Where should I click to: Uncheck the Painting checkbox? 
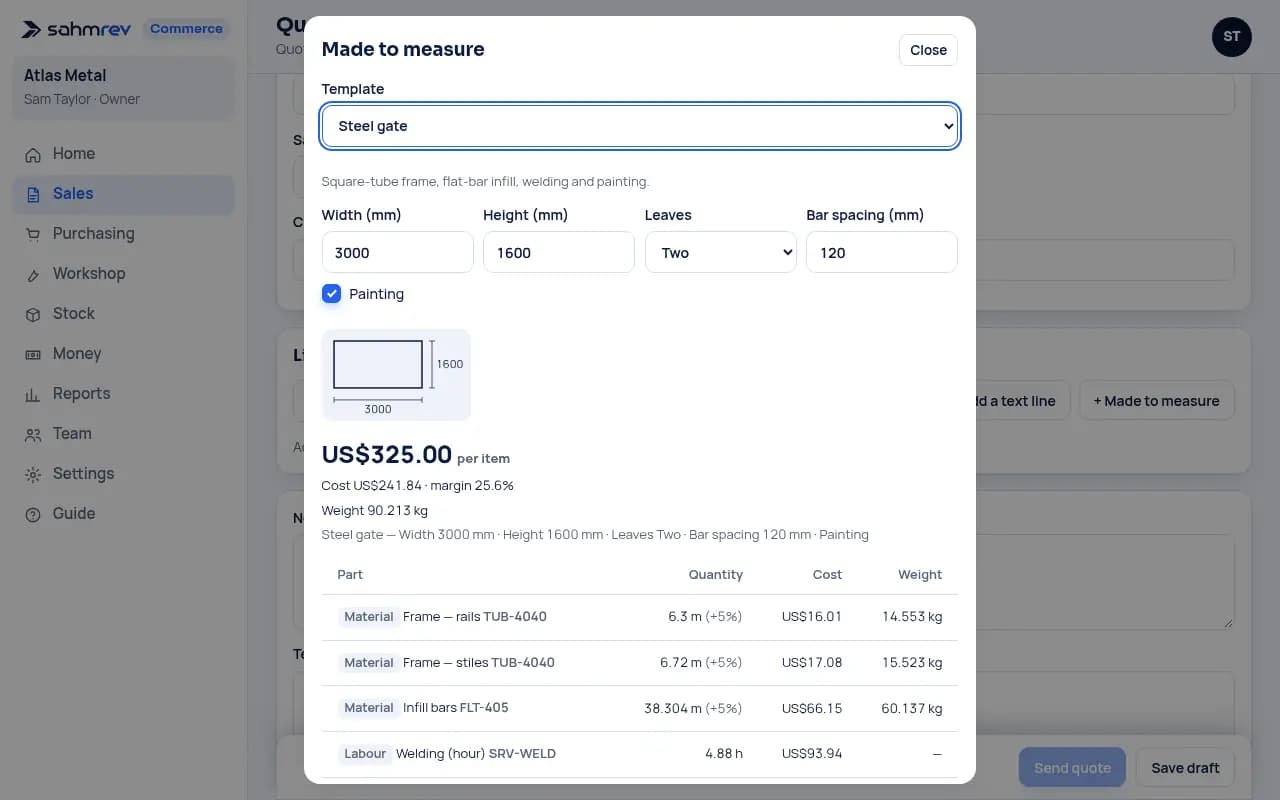click(332, 294)
